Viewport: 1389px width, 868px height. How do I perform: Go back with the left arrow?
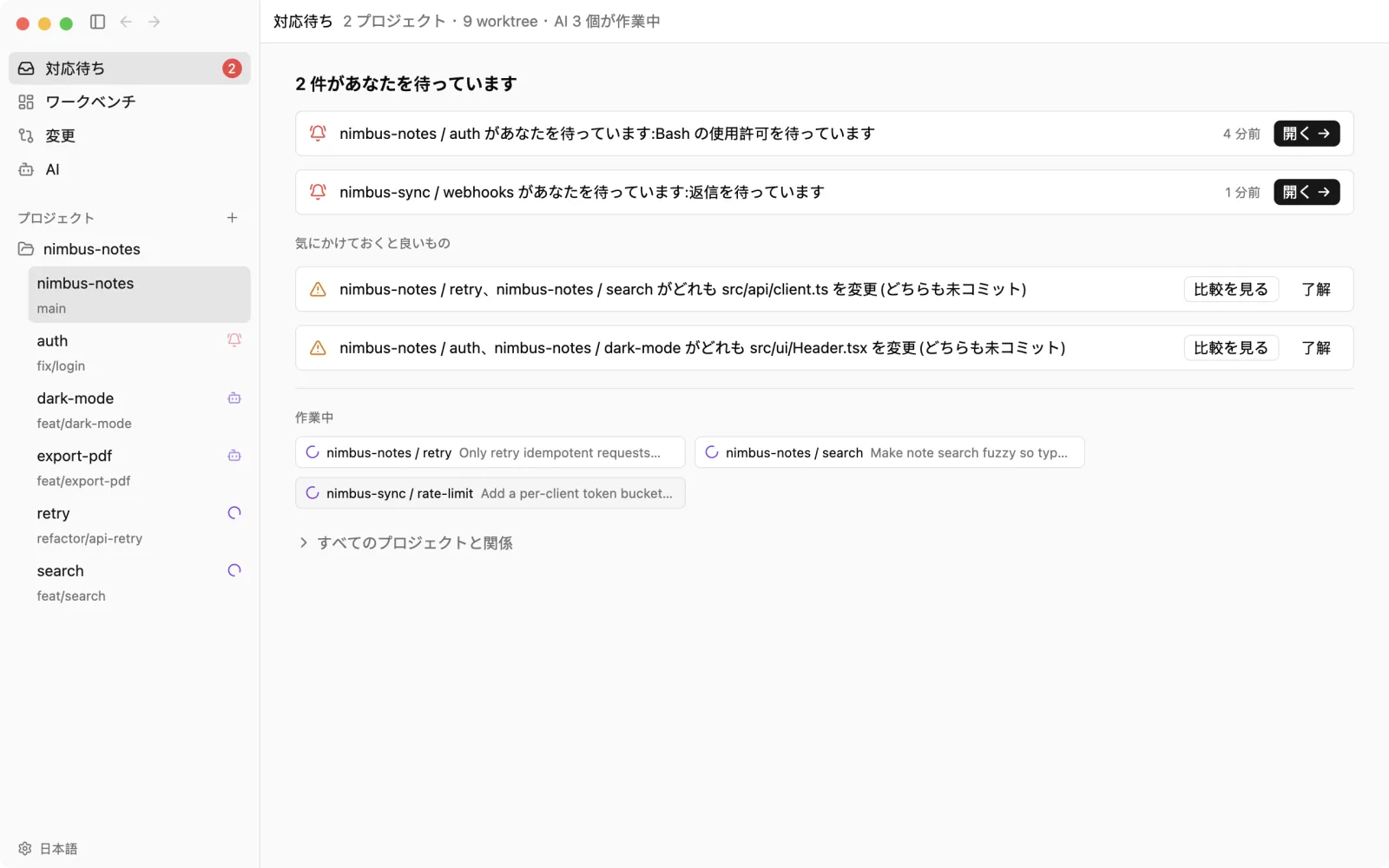tap(126, 22)
